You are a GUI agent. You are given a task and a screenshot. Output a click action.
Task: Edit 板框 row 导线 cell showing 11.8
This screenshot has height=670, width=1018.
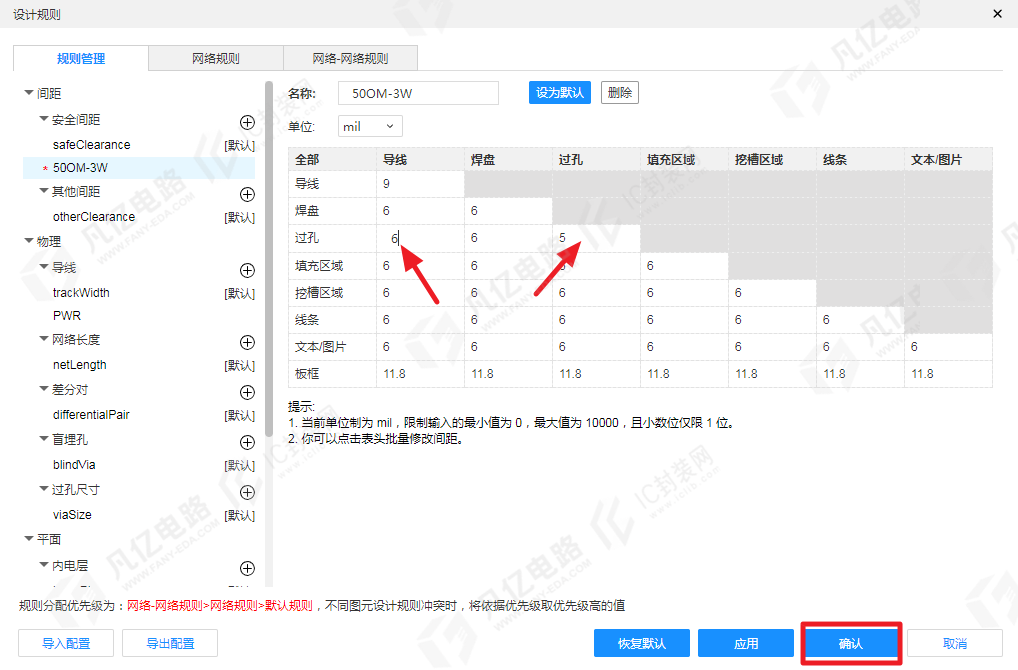(x=420, y=374)
